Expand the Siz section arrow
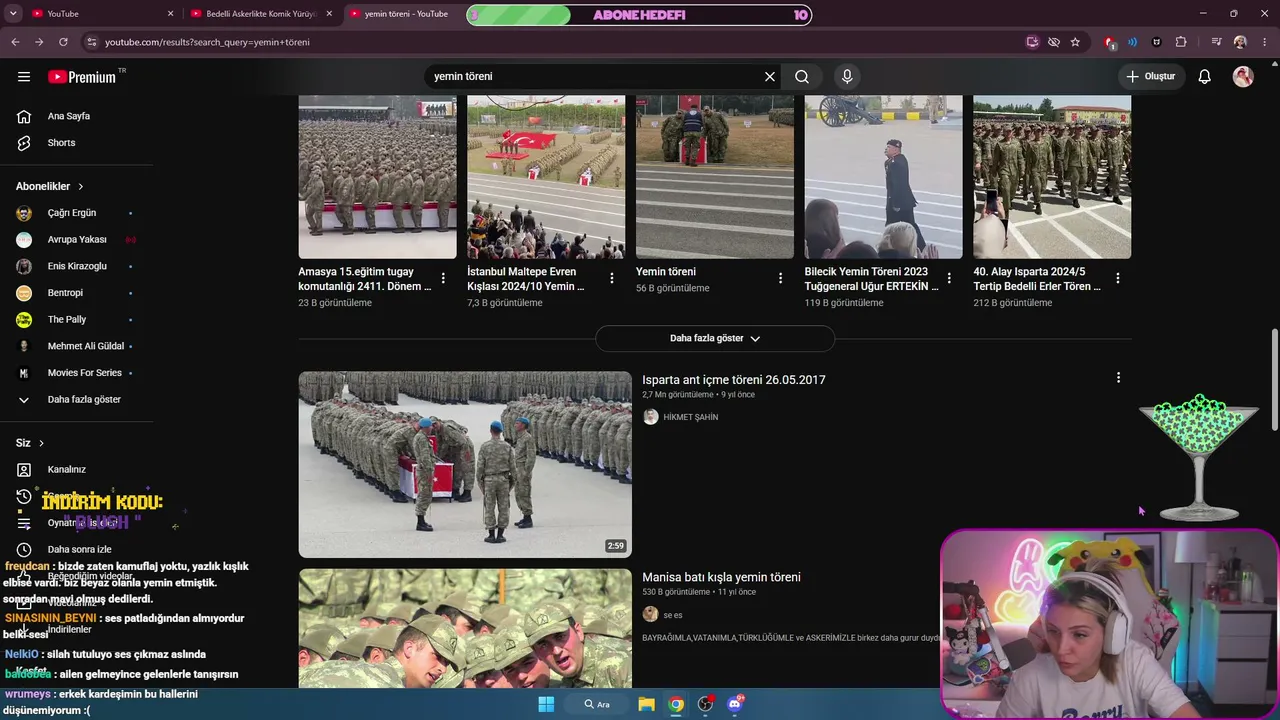1280x720 pixels. (41, 443)
